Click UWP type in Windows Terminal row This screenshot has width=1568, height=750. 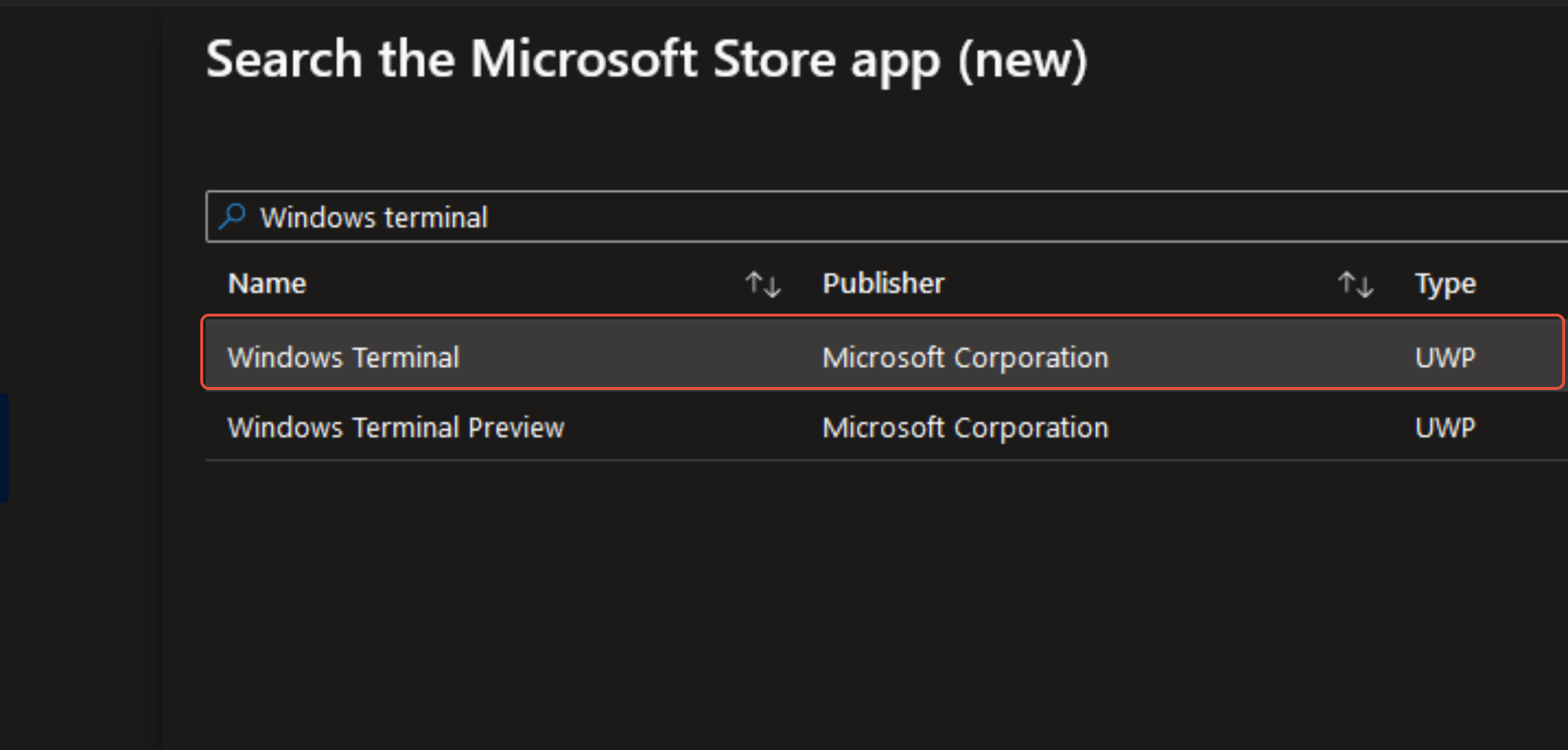1445,357
